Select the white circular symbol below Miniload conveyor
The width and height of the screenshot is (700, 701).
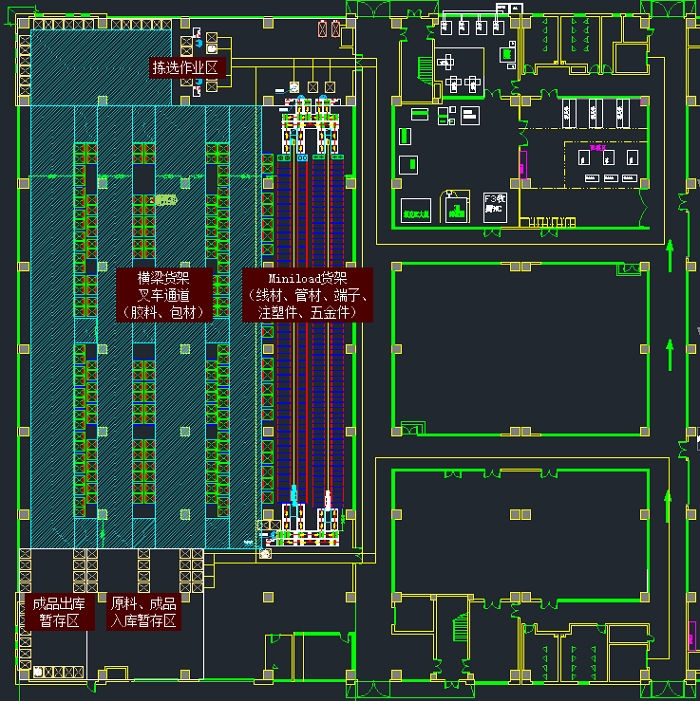pyautogui.click(x=265, y=553)
